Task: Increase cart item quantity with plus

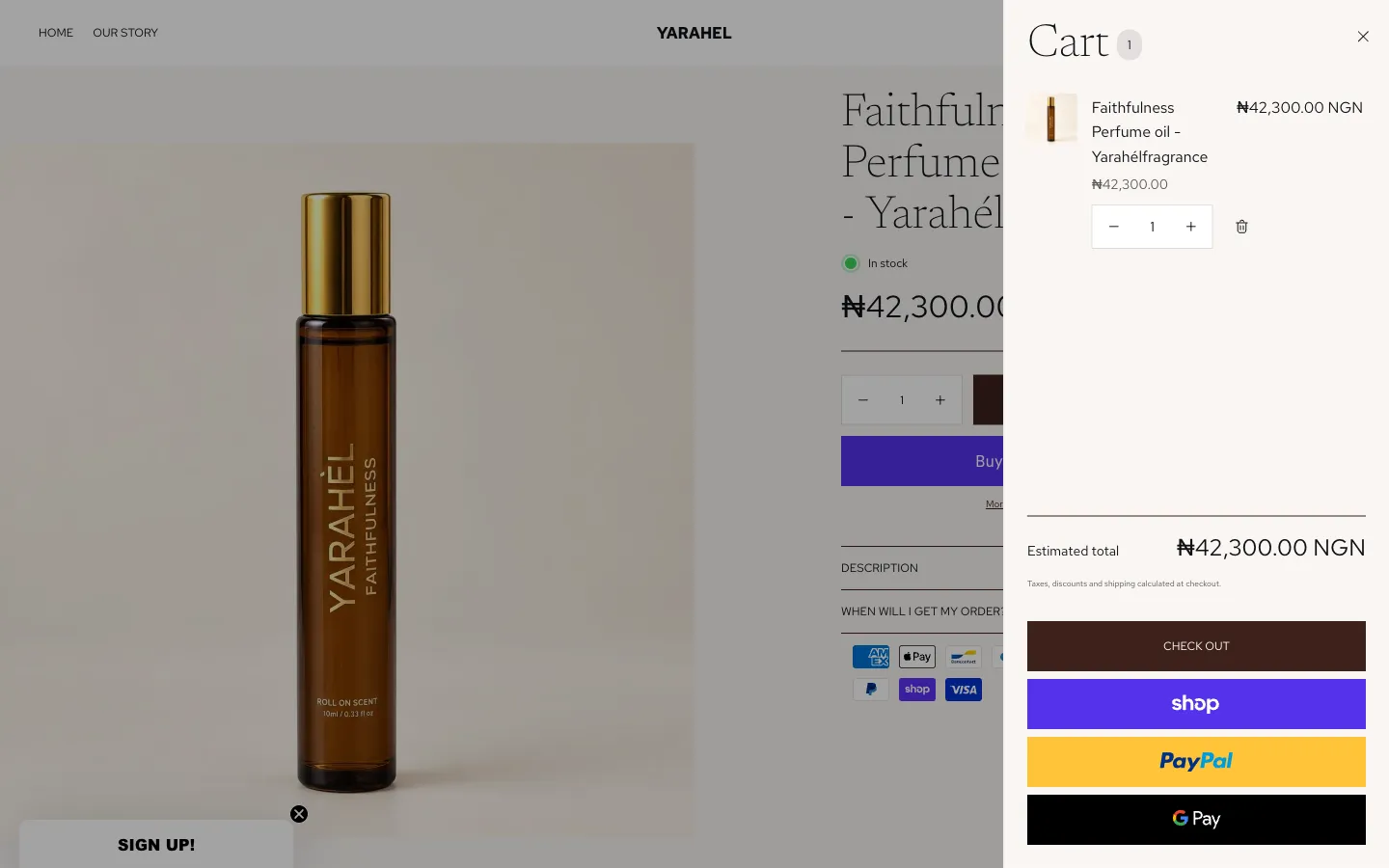Action: [x=1191, y=227]
